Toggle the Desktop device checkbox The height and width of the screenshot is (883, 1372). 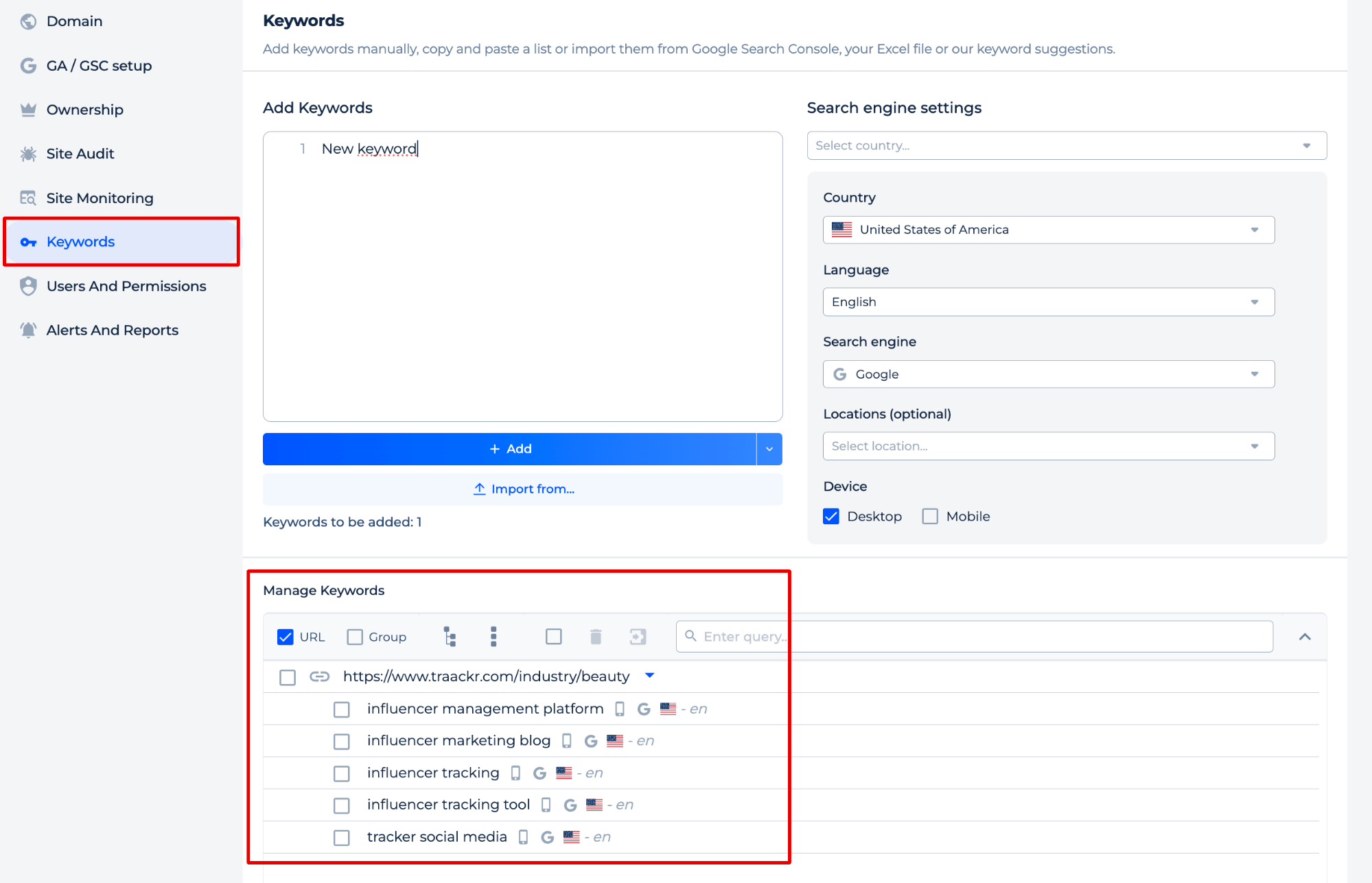(831, 516)
